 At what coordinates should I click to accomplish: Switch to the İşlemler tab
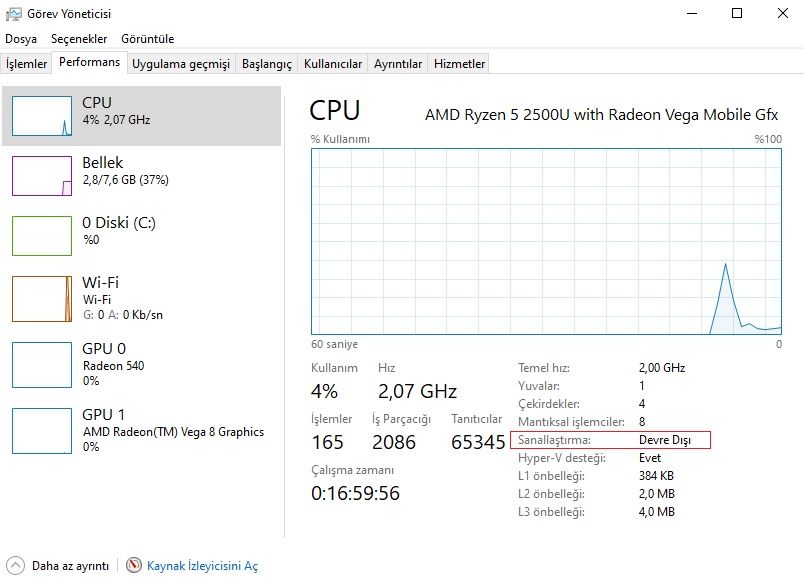(27, 64)
